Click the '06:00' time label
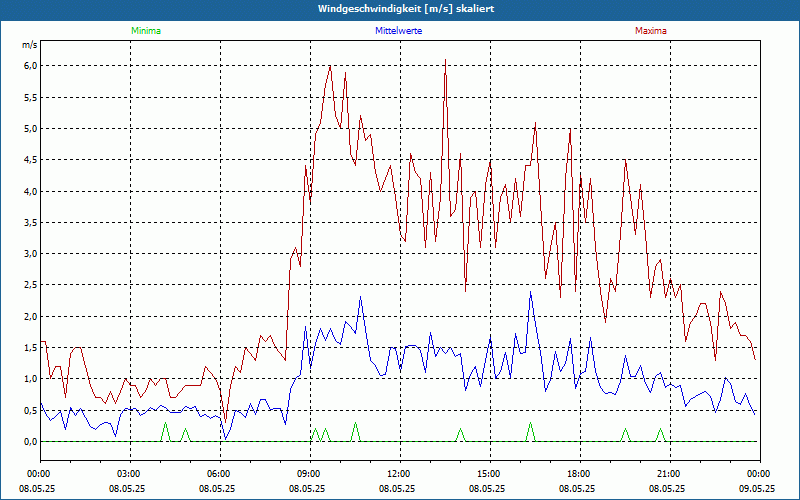Screen dimensions: 800x500 [220, 474]
